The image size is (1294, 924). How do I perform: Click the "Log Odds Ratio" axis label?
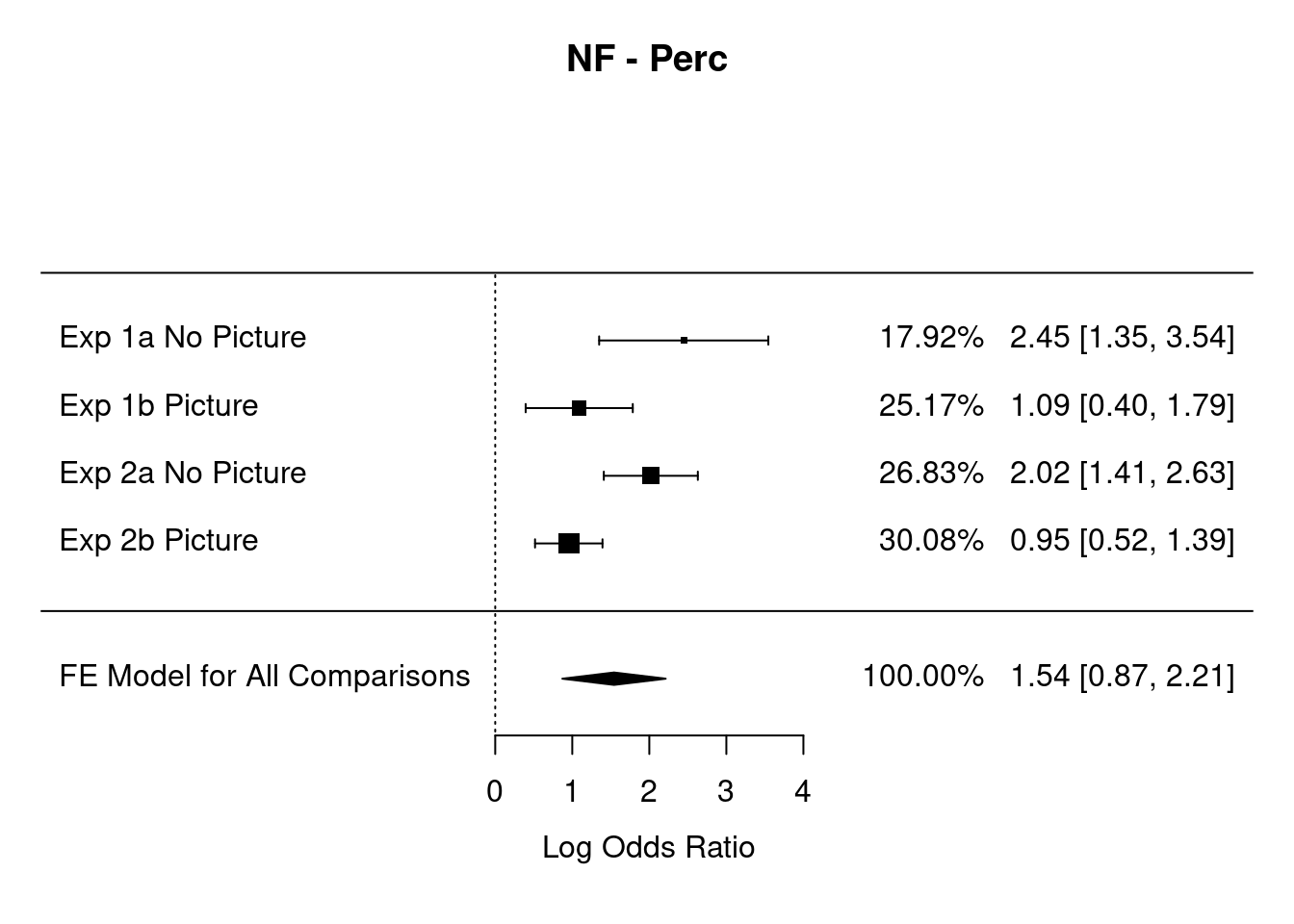click(648, 848)
